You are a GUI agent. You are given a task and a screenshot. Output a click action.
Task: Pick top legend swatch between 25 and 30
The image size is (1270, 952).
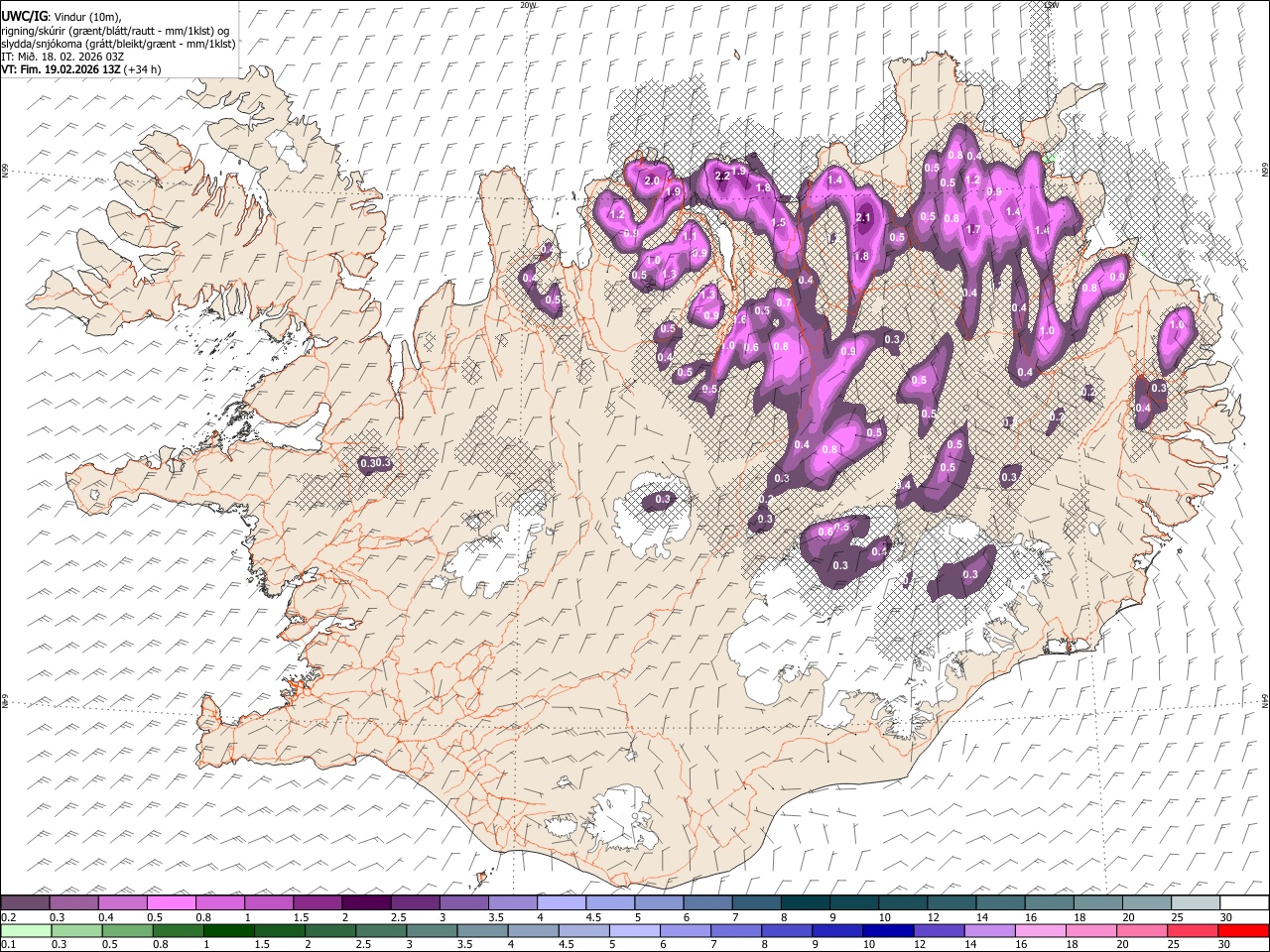pos(1196,903)
